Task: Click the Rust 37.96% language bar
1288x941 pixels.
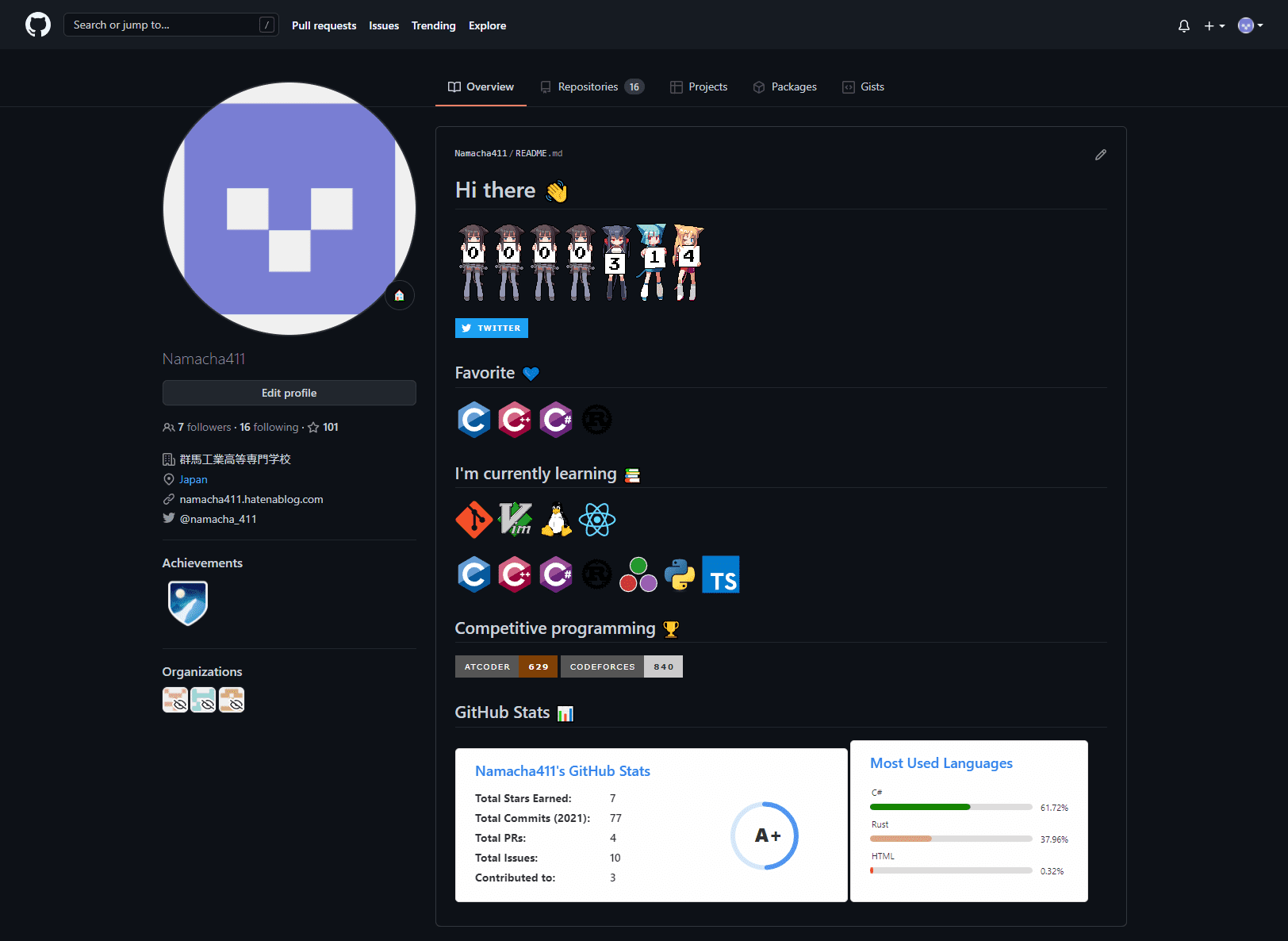Action: pyautogui.click(x=951, y=839)
